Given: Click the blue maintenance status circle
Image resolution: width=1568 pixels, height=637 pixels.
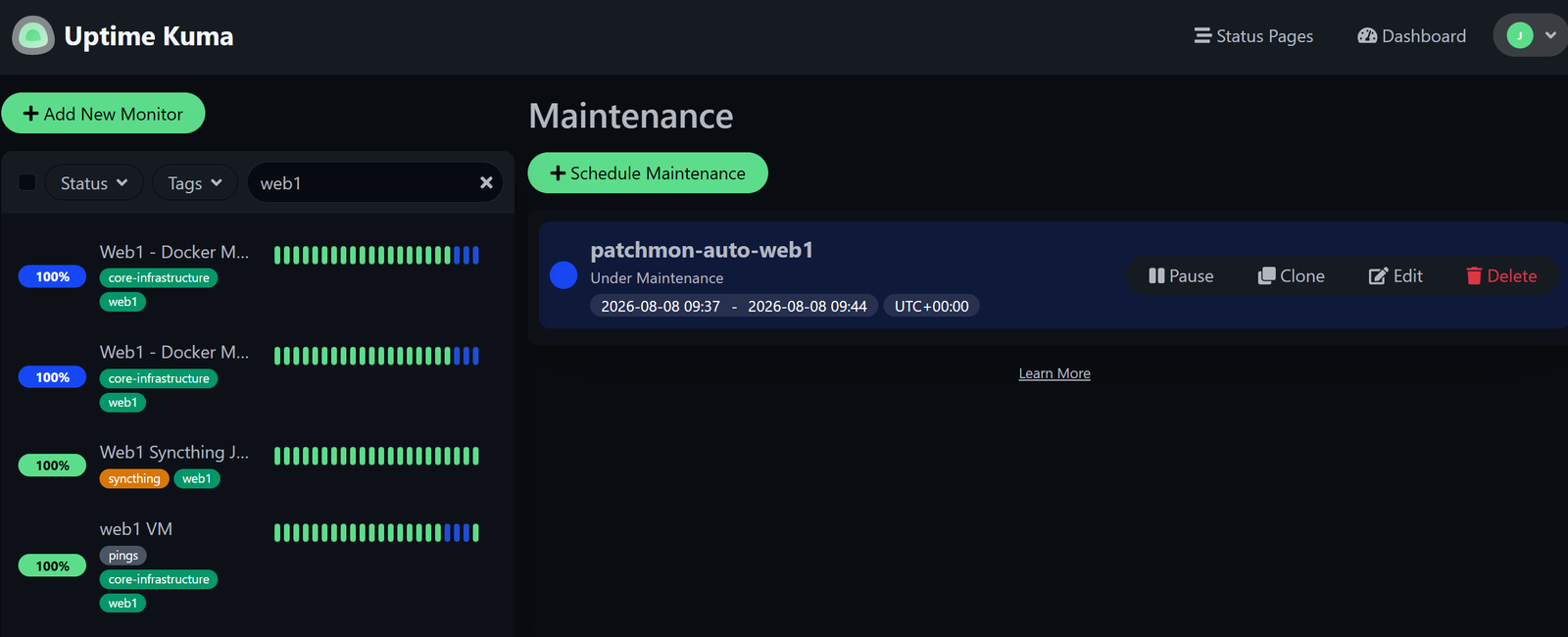Looking at the screenshot, I should [563, 275].
